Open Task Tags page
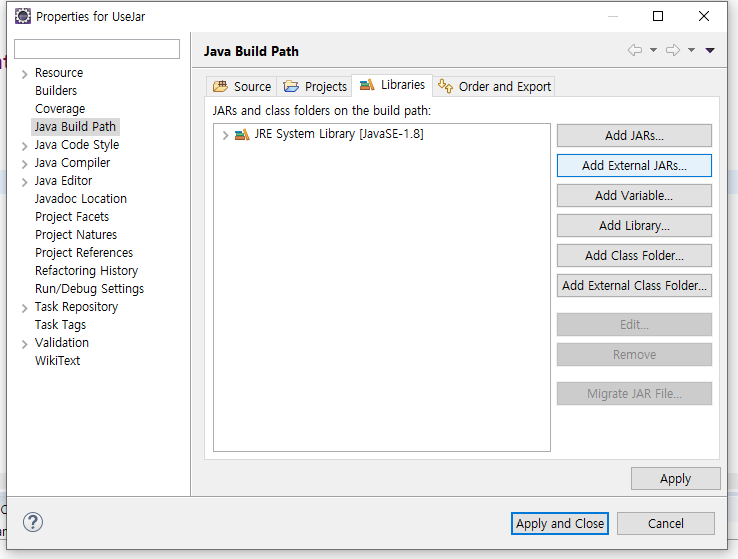 pos(60,325)
